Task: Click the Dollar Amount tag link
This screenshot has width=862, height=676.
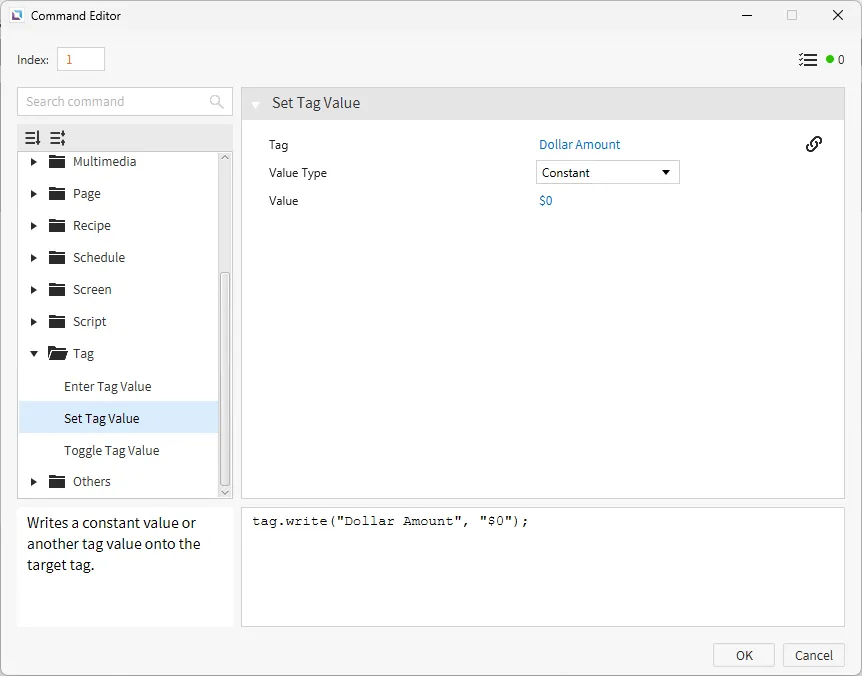Action: (580, 145)
